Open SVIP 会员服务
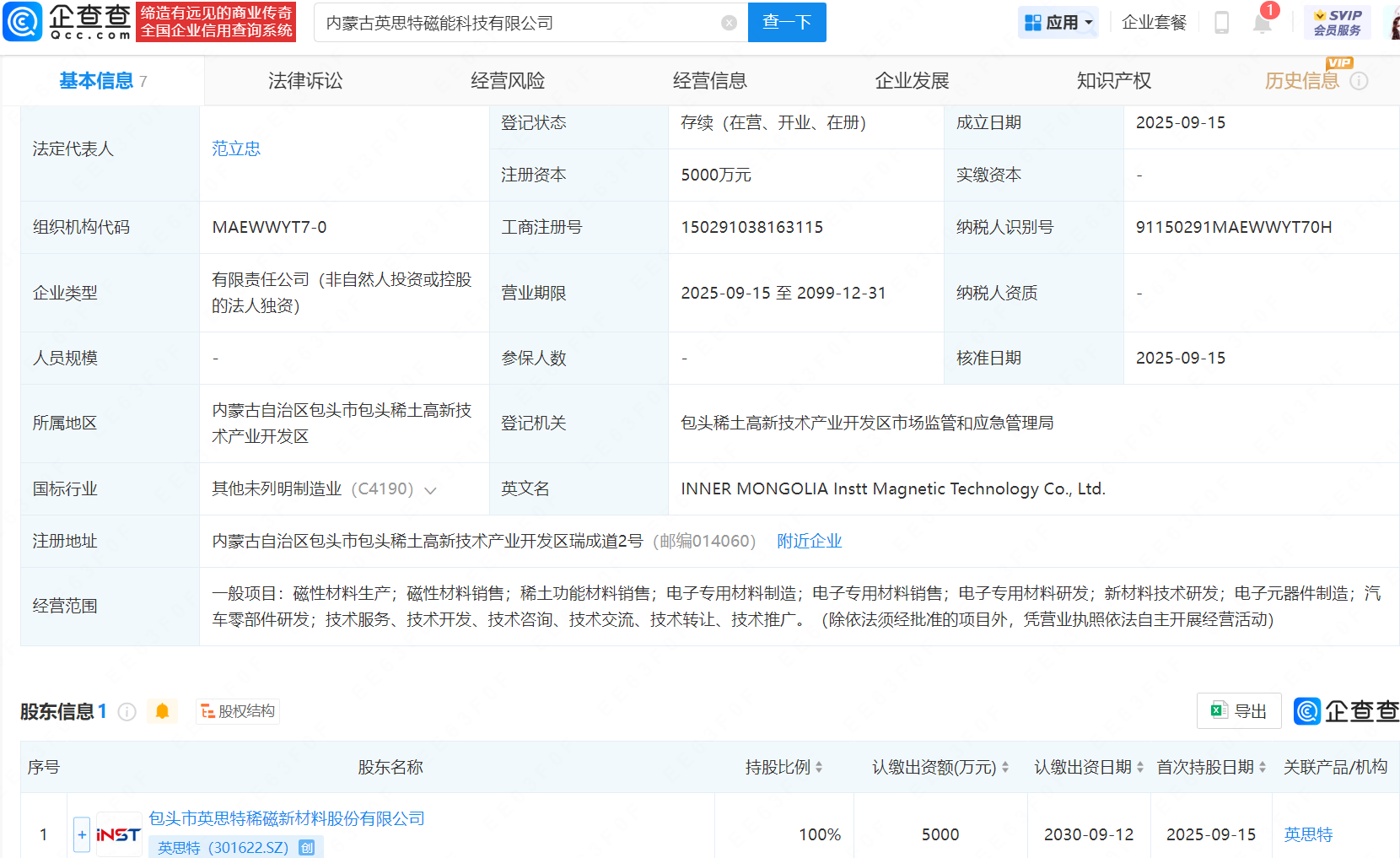Screen dimensions: 1400x858 pos(1338,22)
